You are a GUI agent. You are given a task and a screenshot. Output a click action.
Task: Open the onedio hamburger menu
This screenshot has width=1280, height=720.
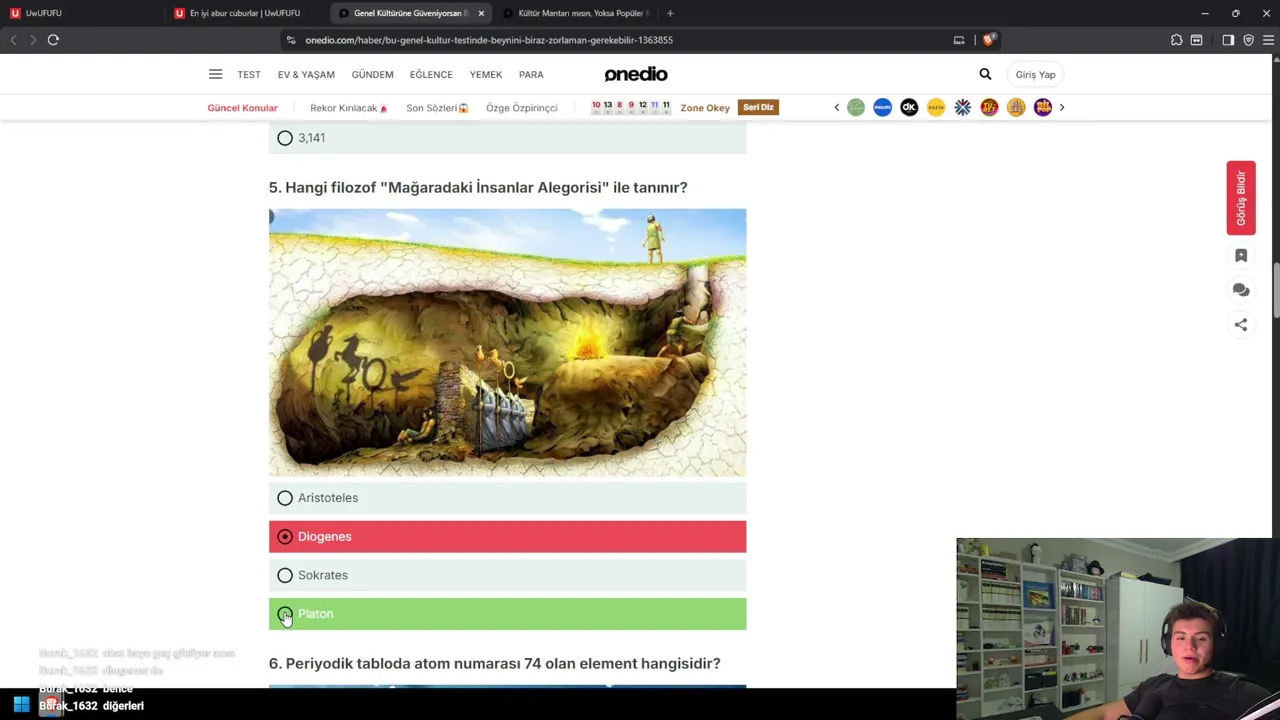(x=215, y=74)
